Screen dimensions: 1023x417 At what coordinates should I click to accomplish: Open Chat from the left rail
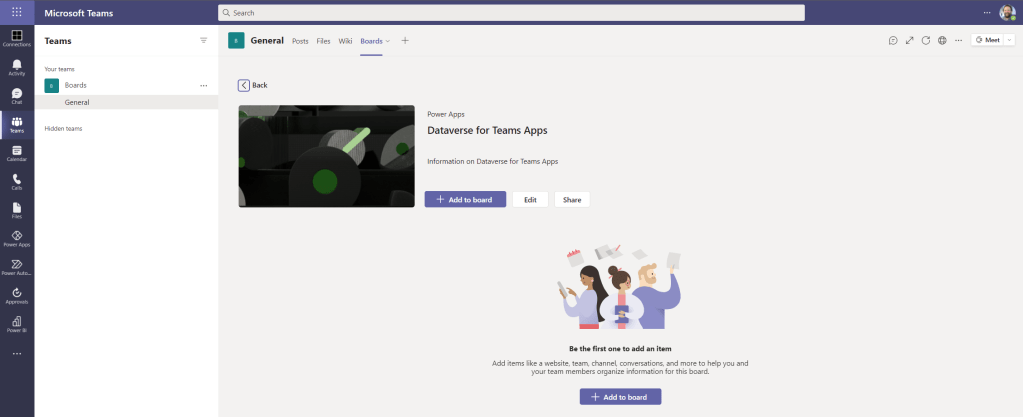pyautogui.click(x=17, y=96)
